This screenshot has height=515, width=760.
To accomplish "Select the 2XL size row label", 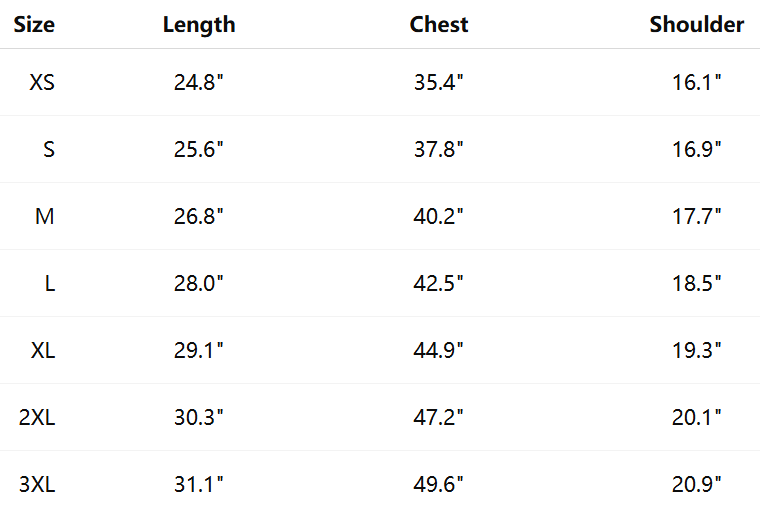I will point(37,417).
